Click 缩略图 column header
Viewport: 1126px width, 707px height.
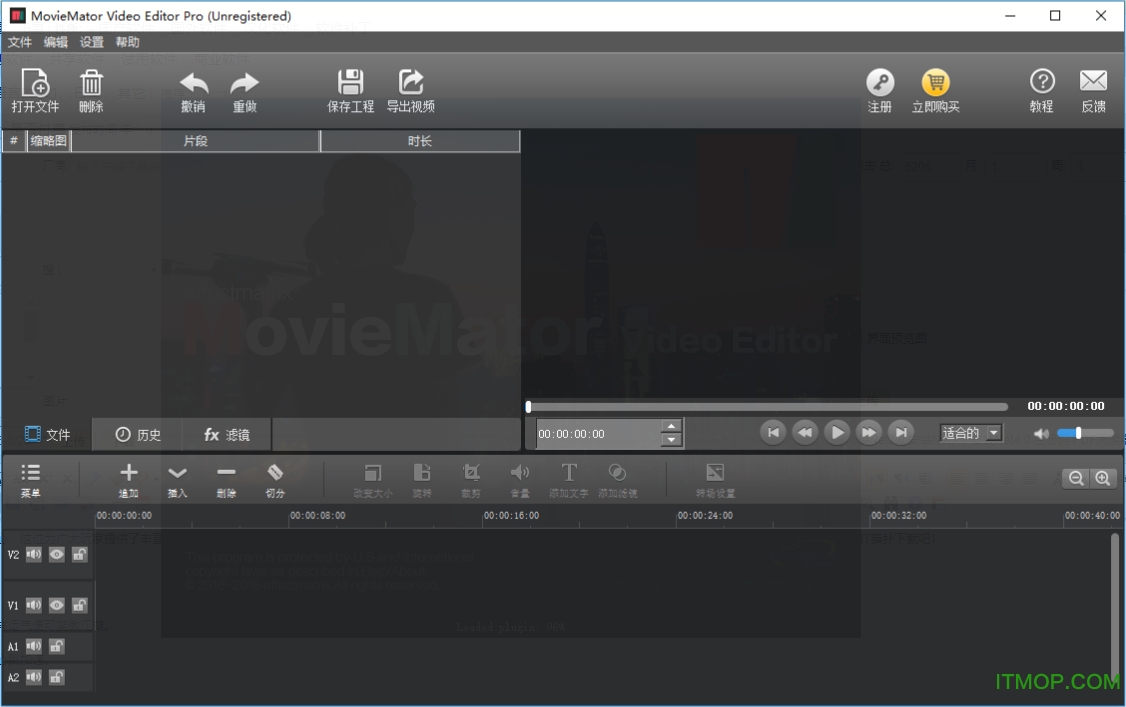click(x=48, y=141)
